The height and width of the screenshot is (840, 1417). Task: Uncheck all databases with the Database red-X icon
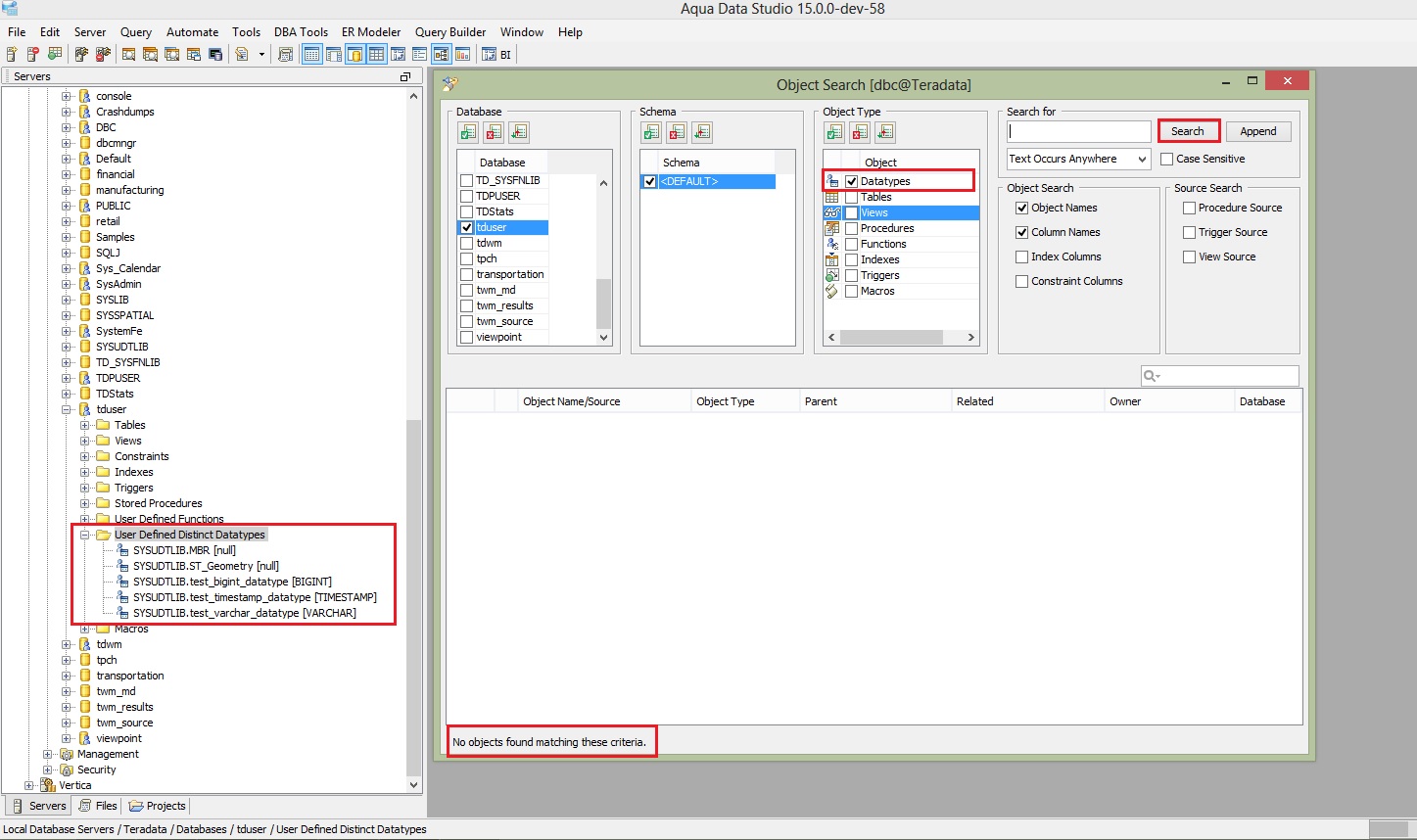[x=494, y=132]
